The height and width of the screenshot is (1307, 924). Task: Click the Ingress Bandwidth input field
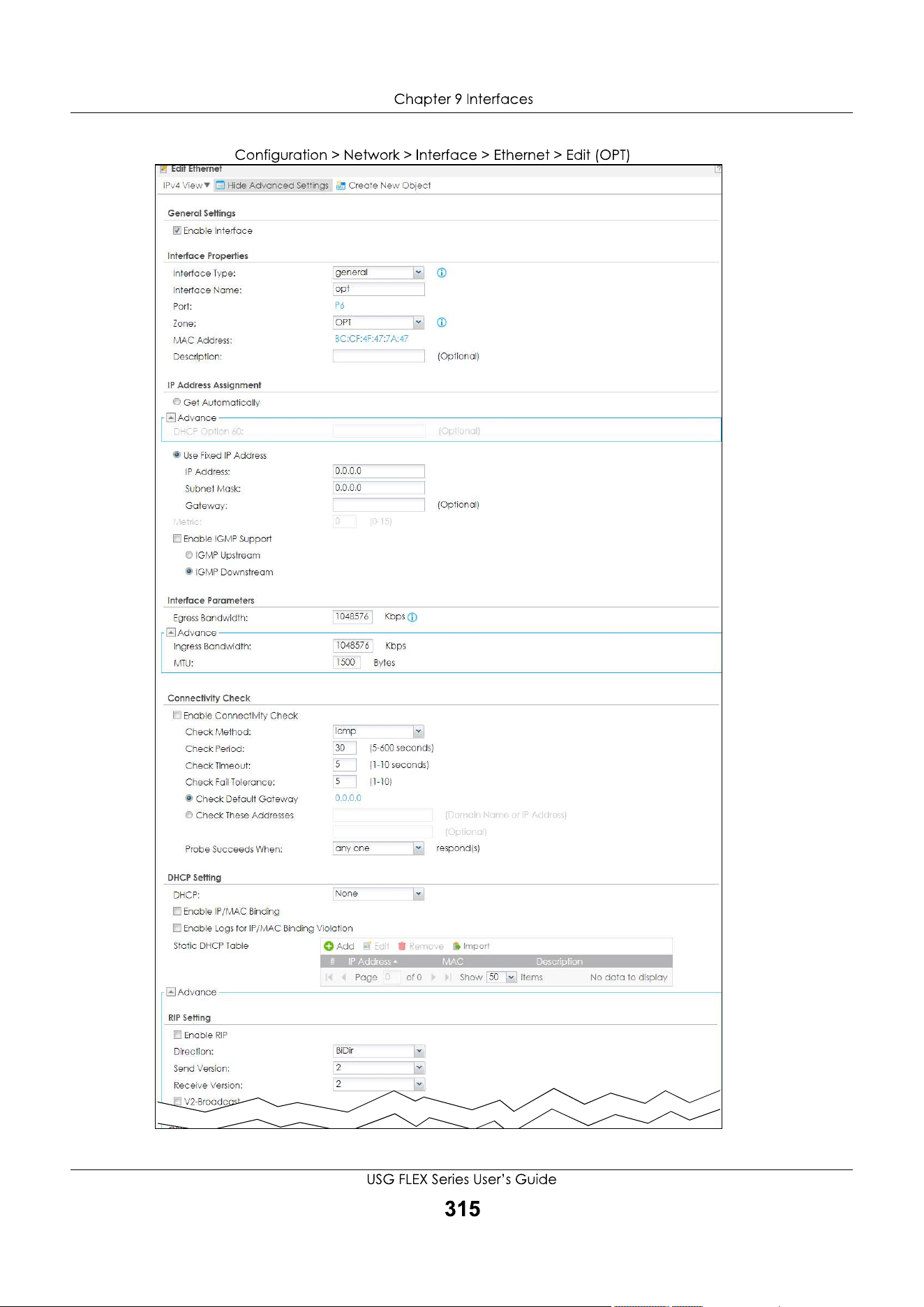[353, 647]
